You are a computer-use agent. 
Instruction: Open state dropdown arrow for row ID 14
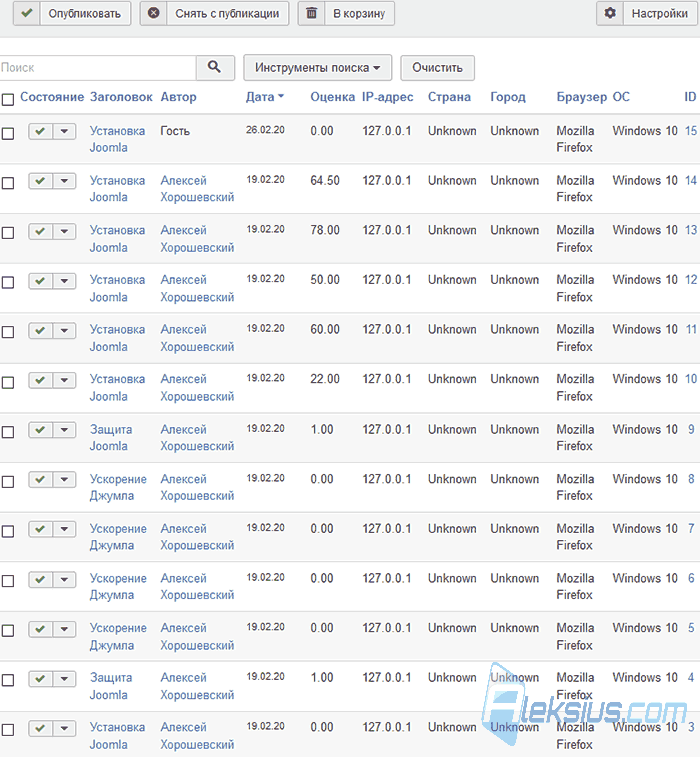pos(64,181)
